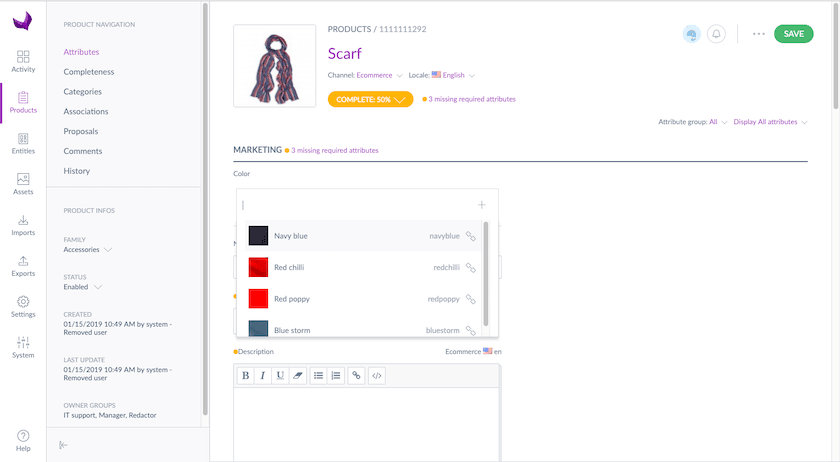Expand the COMPLETE: 50% dropdown
The image size is (840, 462).
[x=370, y=99]
